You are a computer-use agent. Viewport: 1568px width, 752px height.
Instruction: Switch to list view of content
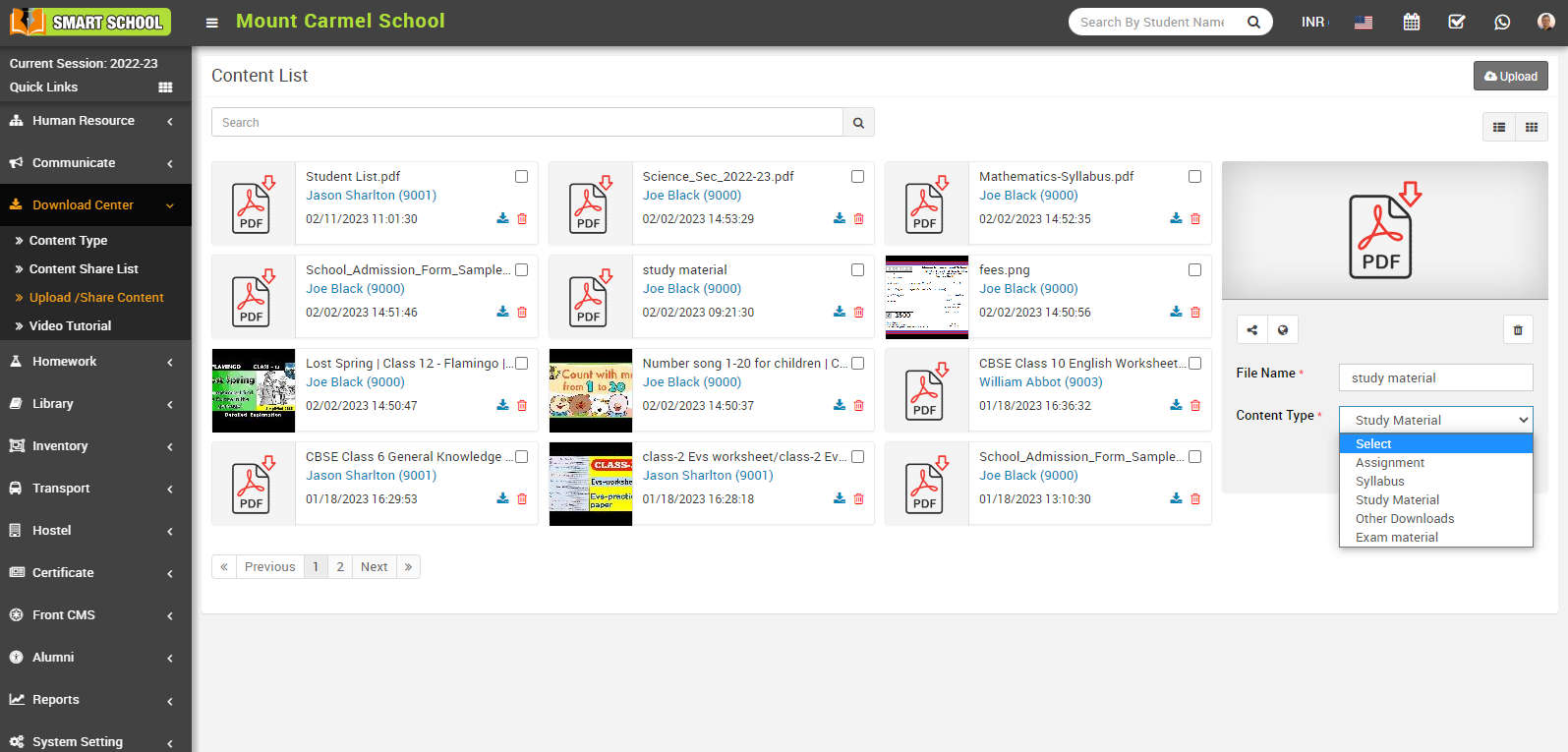click(1498, 127)
